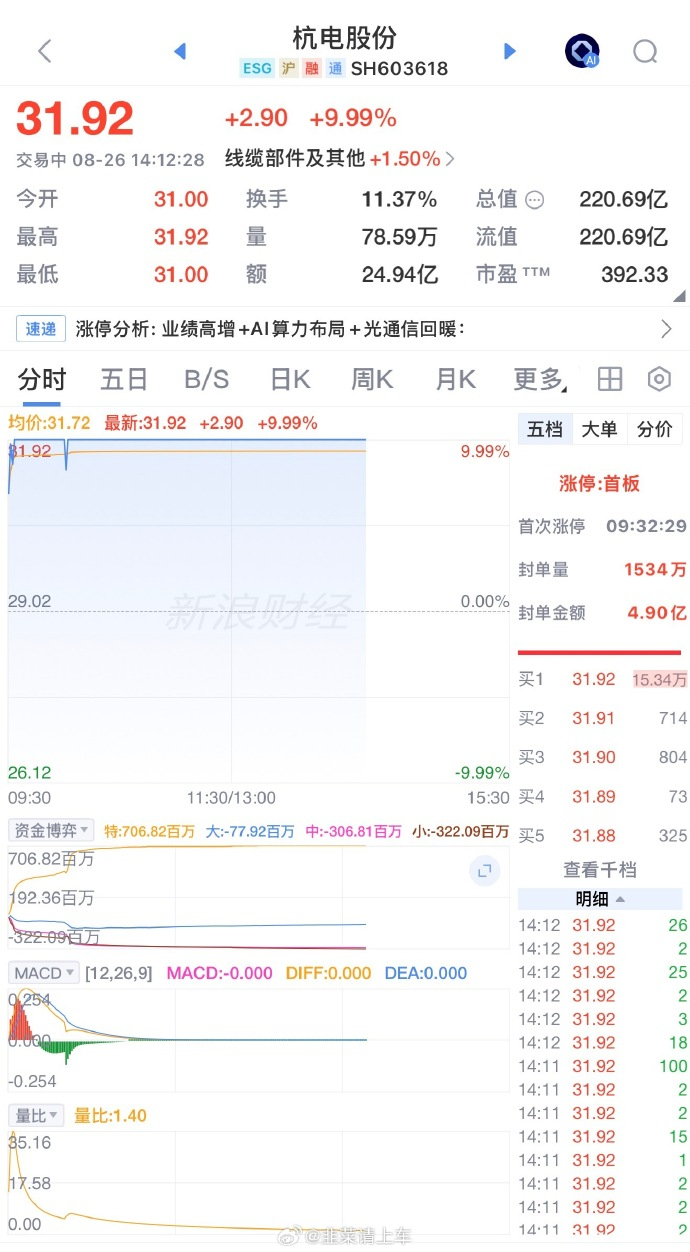This screenshot has width=690, height=1252.
Task: Tap the 买2 31.91 order row
Action: click(602, 719)
